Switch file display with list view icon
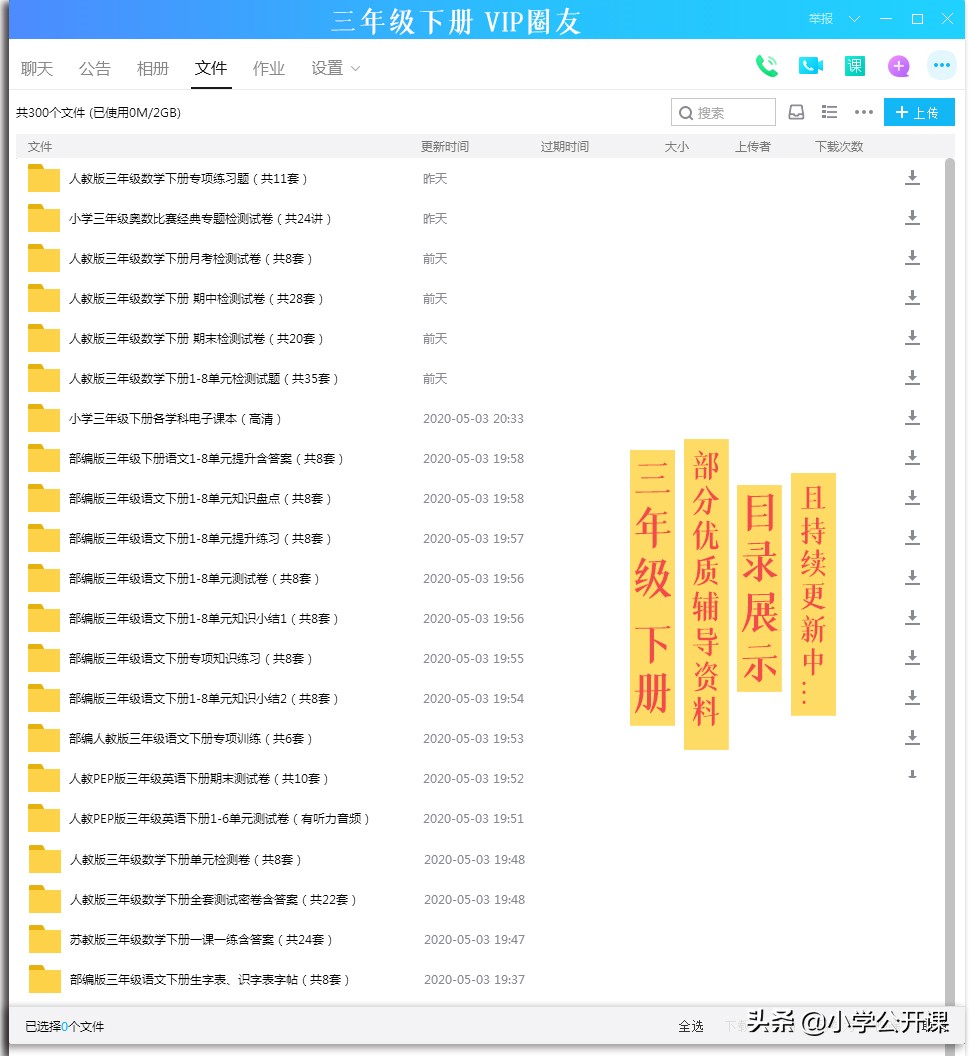 [830, 112]
